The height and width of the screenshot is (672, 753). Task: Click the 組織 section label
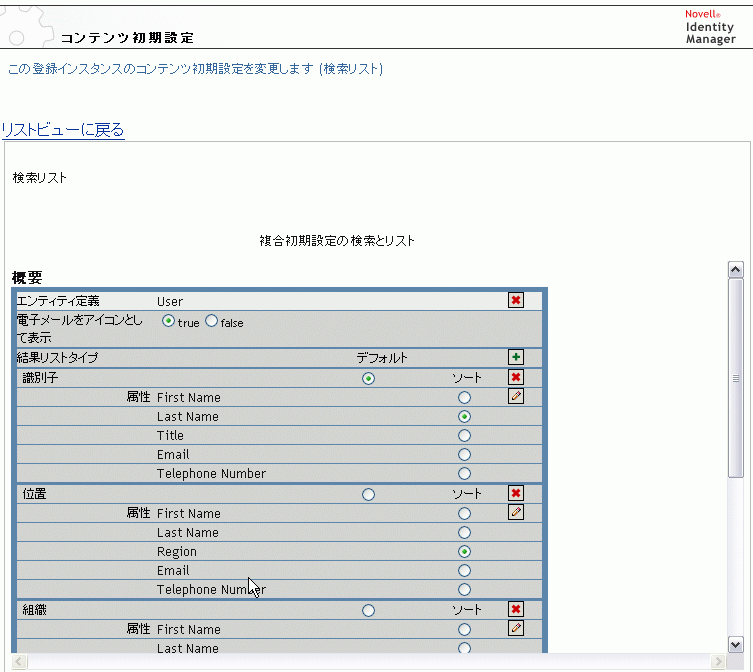(34, 610)
